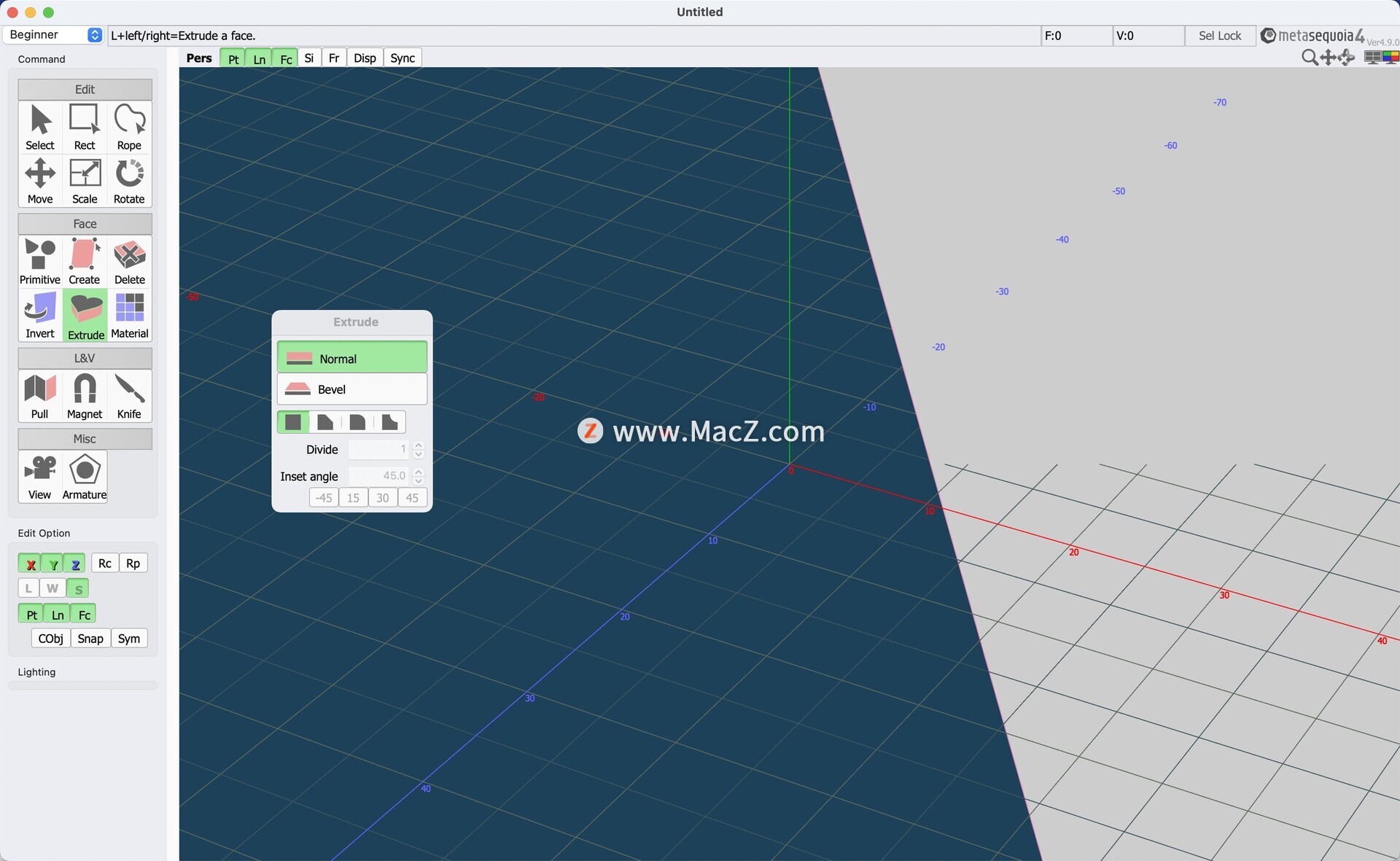Screen dimensions: 1400x861
Task: Activate the Scale tool
Action: tap(85, 181)
